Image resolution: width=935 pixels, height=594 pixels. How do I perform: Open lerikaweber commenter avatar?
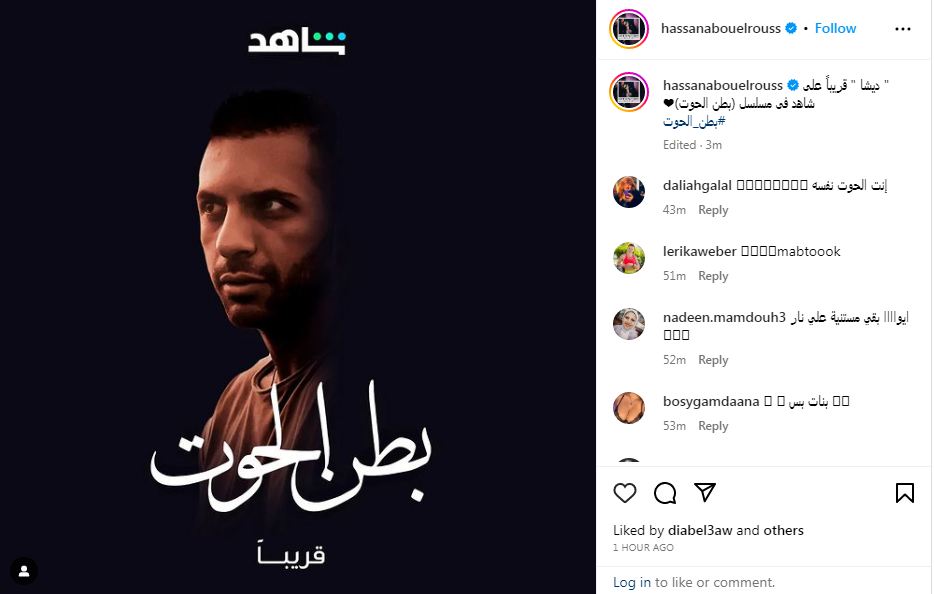[x=629, y=258]
